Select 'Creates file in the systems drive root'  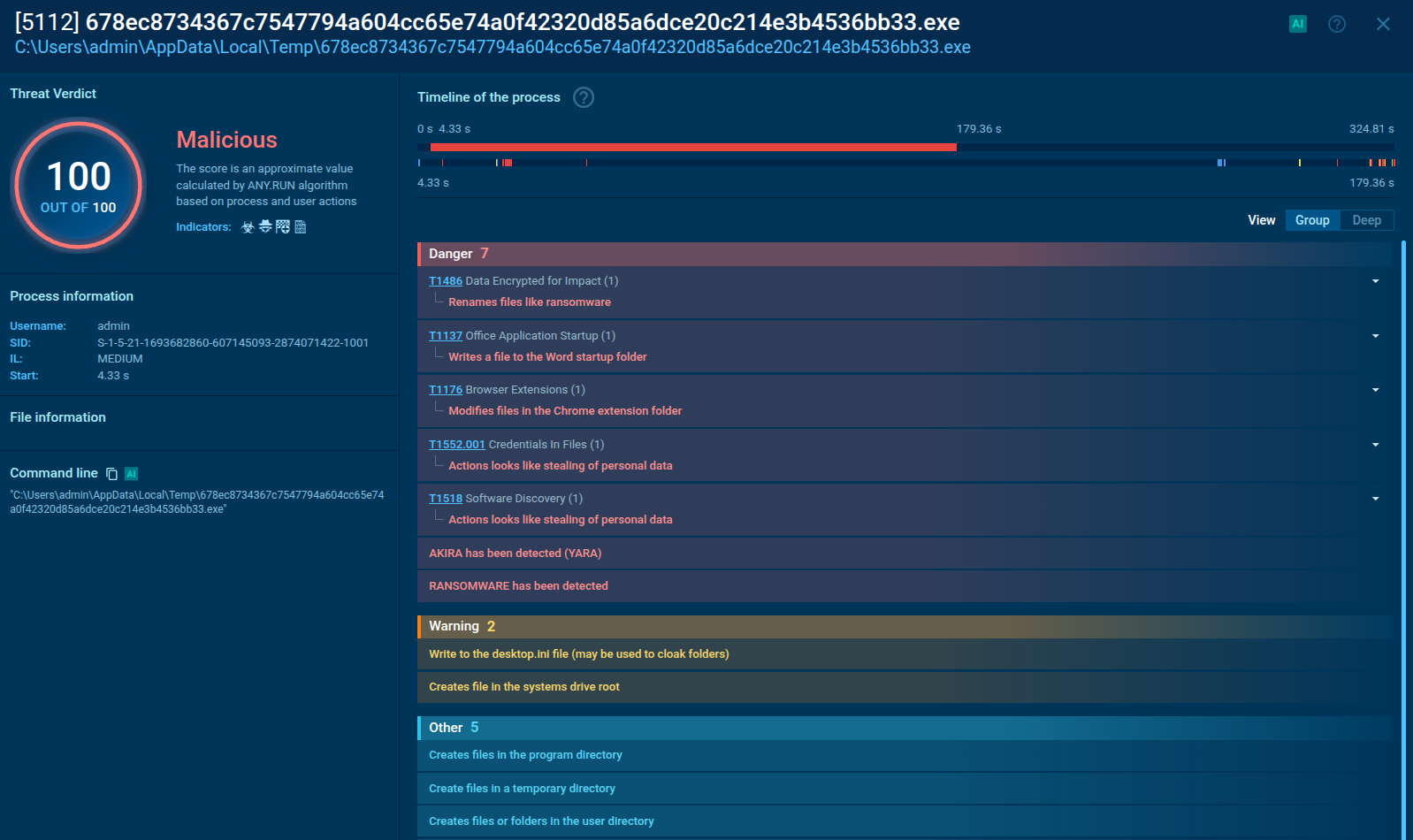pos(905,687)
